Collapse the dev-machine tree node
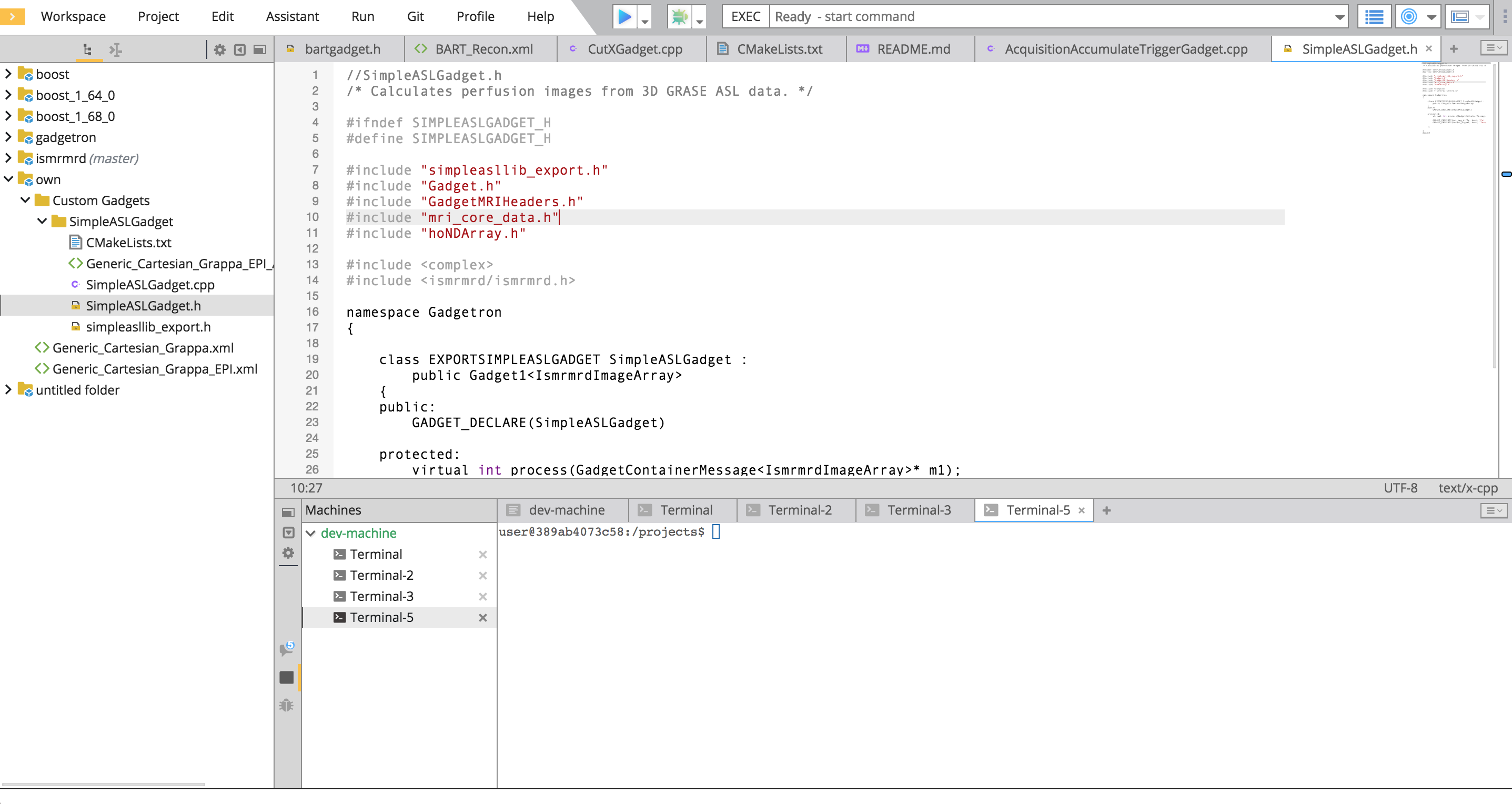This screenshot has height=804, width=1512. 310,533
